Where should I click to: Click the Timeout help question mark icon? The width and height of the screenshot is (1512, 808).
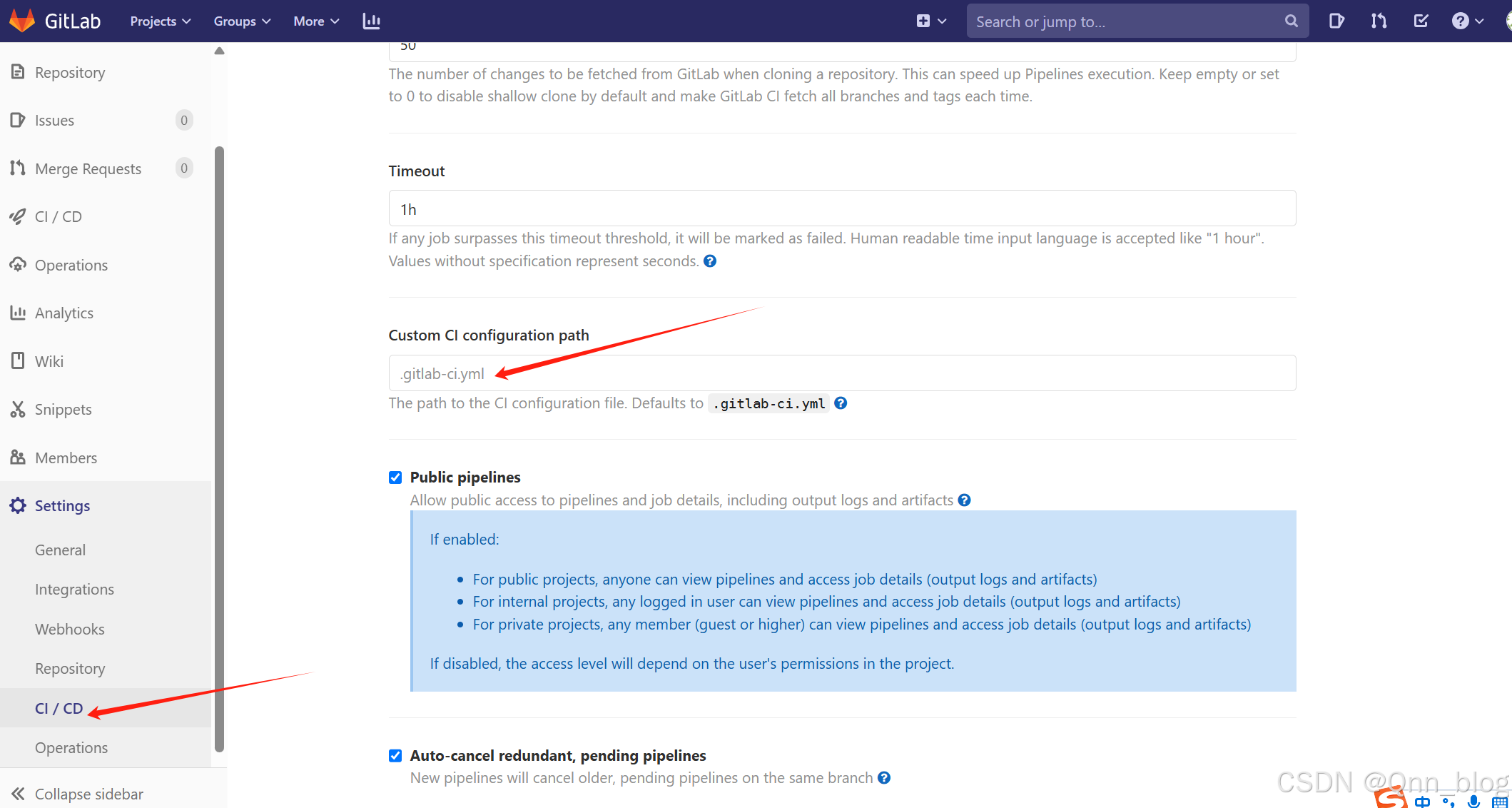coord(709,261)
